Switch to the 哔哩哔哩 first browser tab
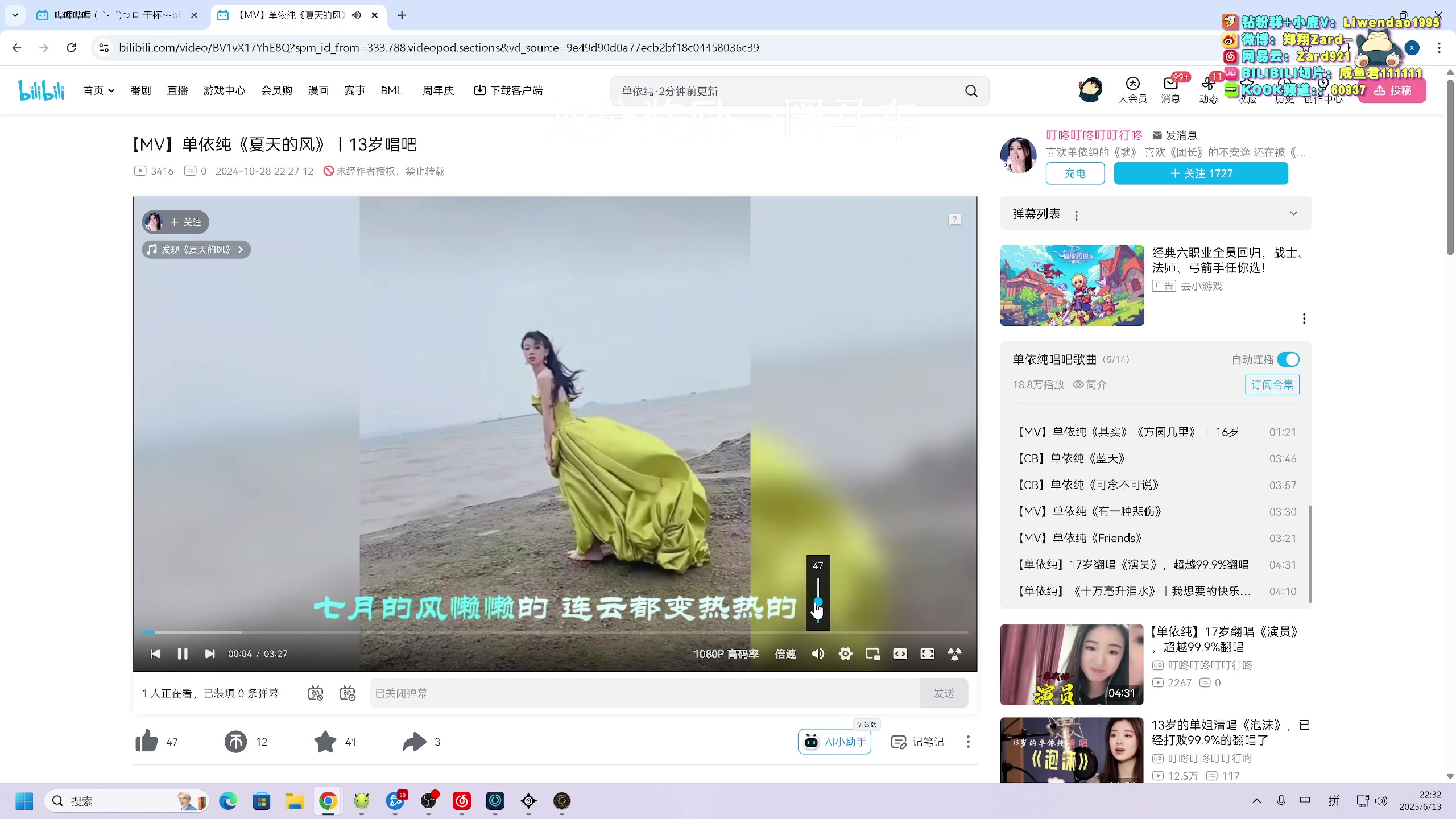Screen dimensions: 1456x819 117,15
